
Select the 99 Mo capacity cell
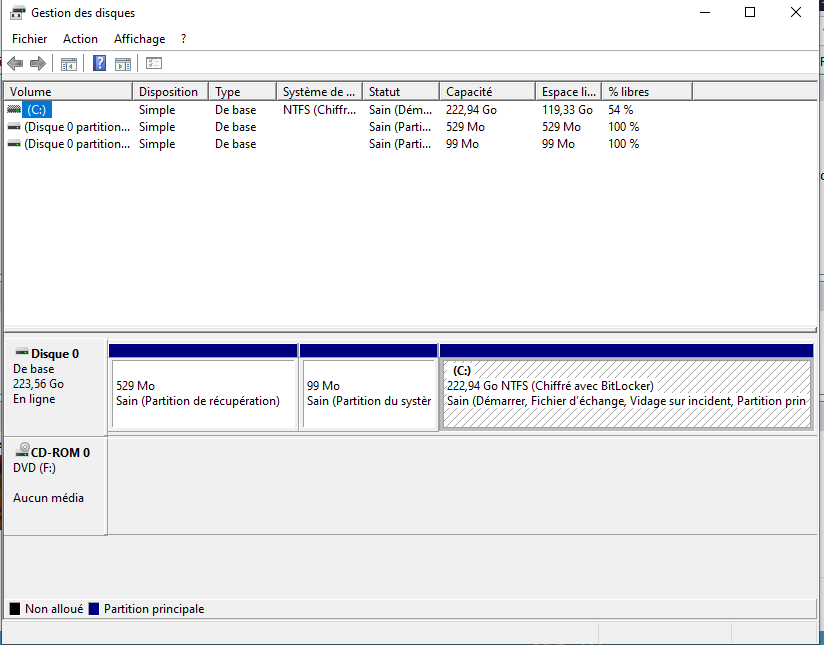click(x=462, y=144)
